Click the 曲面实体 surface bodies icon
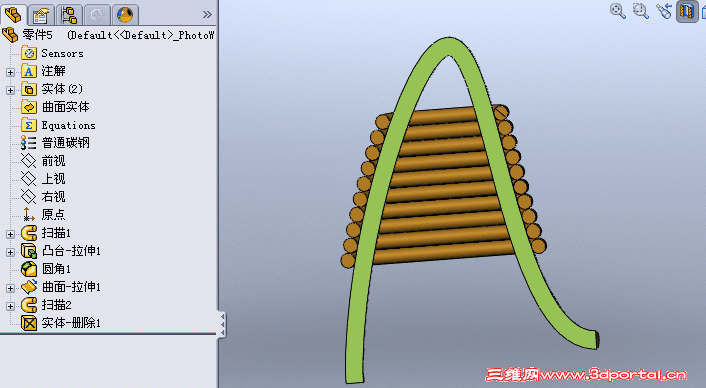The image size is (706, 388). [x=29, y=107]
